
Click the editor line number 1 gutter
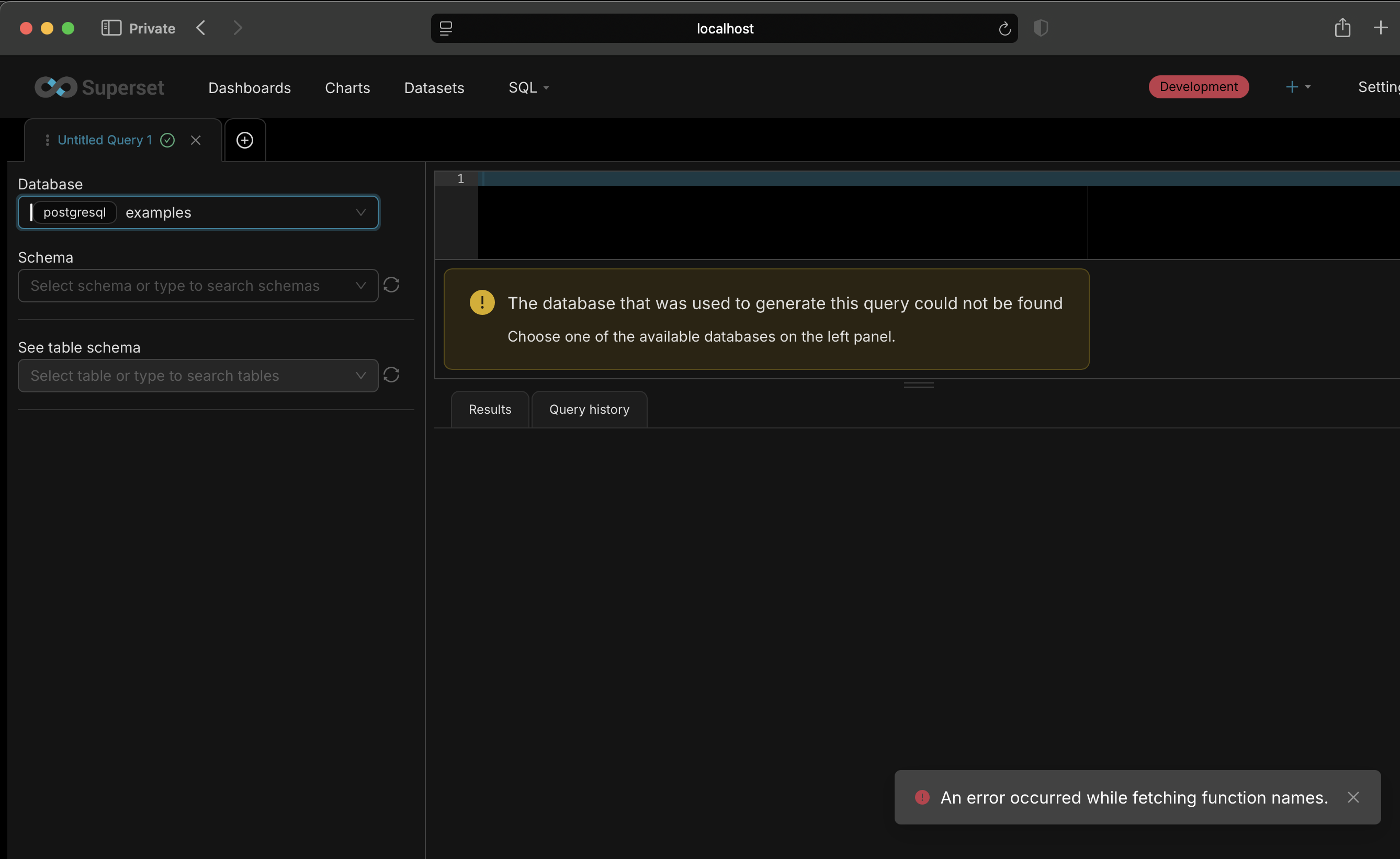pos(461,178)
